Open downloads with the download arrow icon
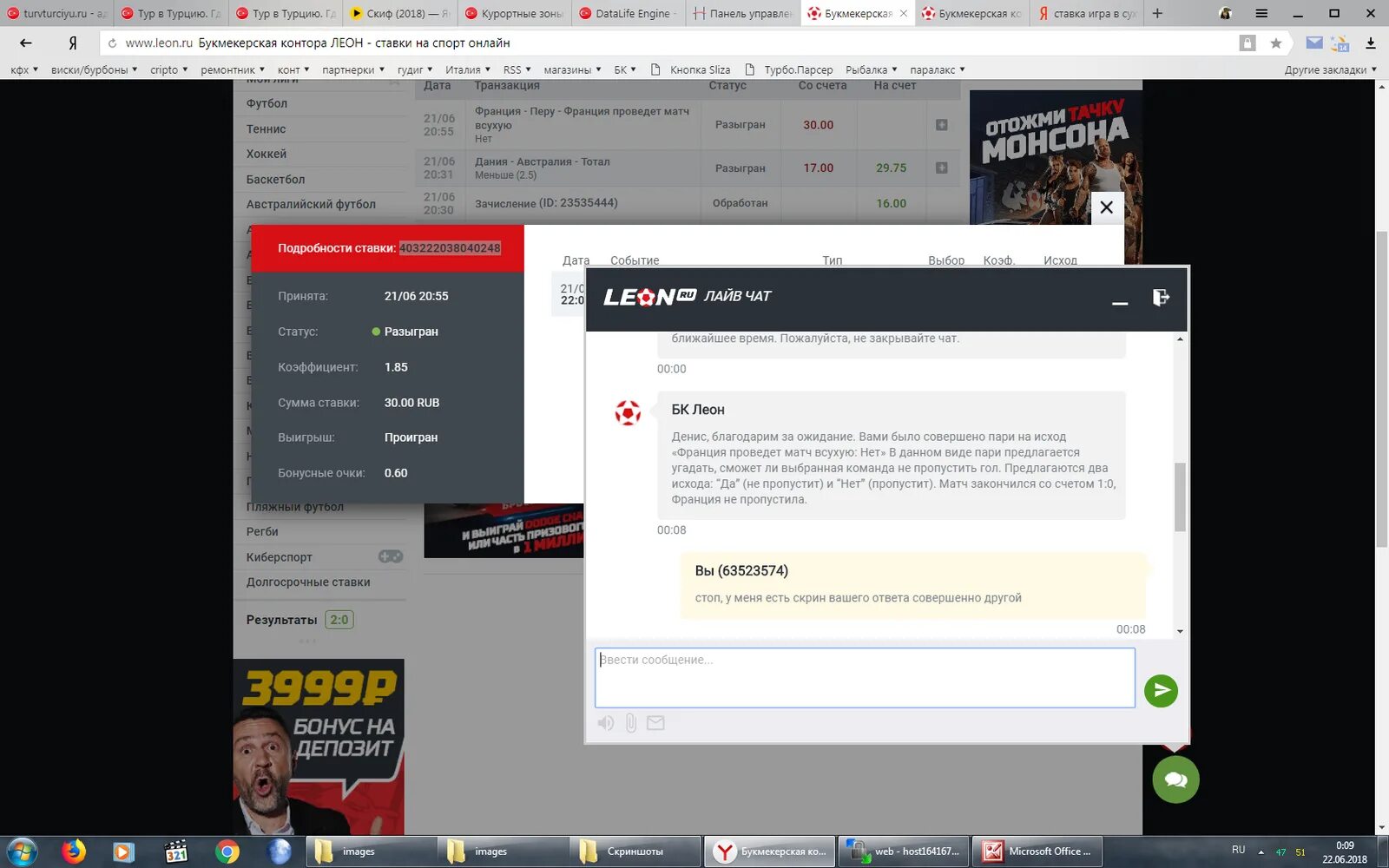The width and height of the screenshot is (1389, 868). pos(1371,43)
